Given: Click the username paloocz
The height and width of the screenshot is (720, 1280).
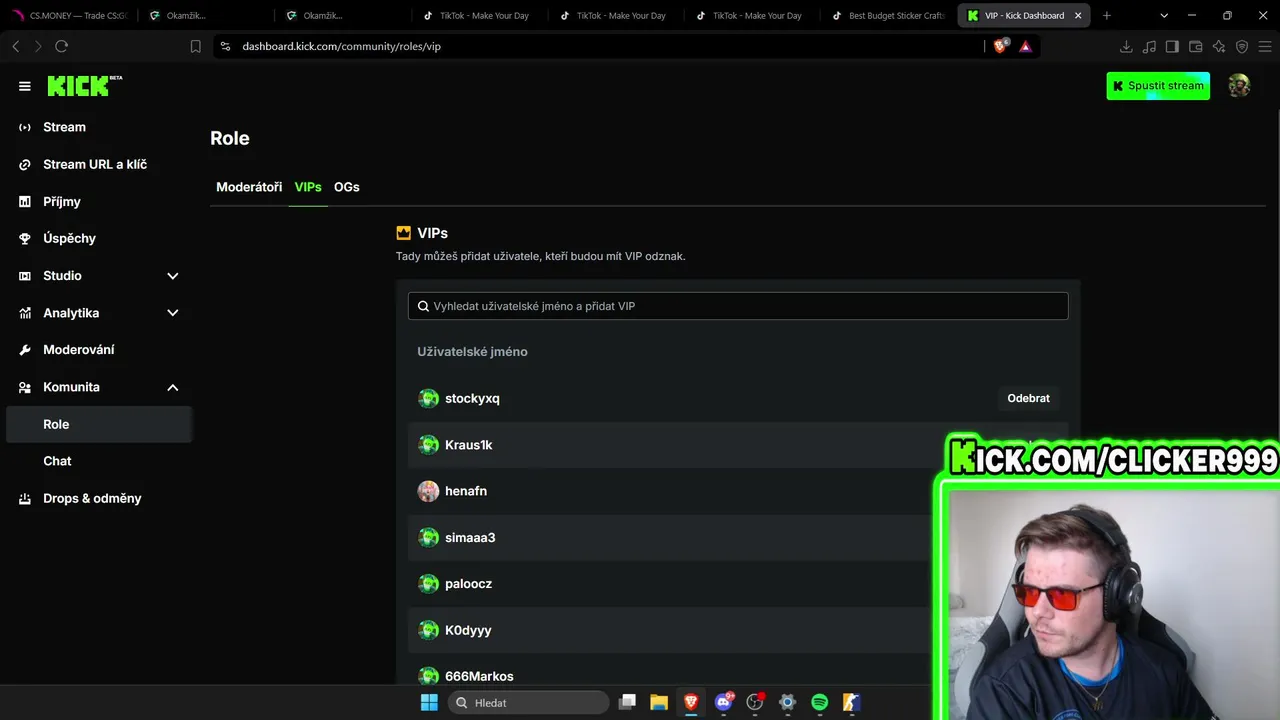Looking at the screenshot, I should pos(468,584).
